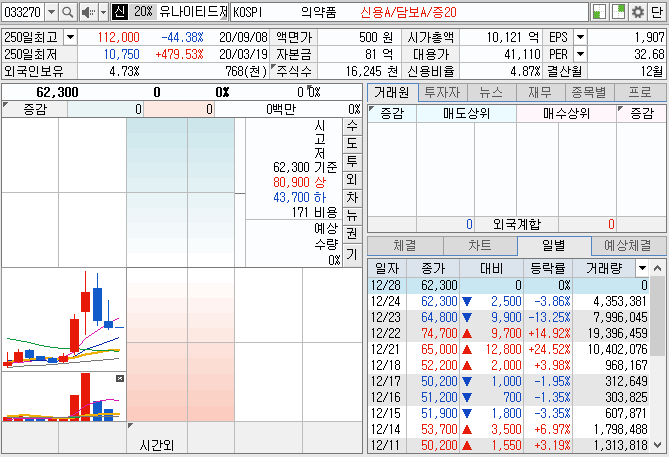The width and height of the screenshot is (669, 457).
Task: Click the 단 button at top right
Action: coord(657,12)
